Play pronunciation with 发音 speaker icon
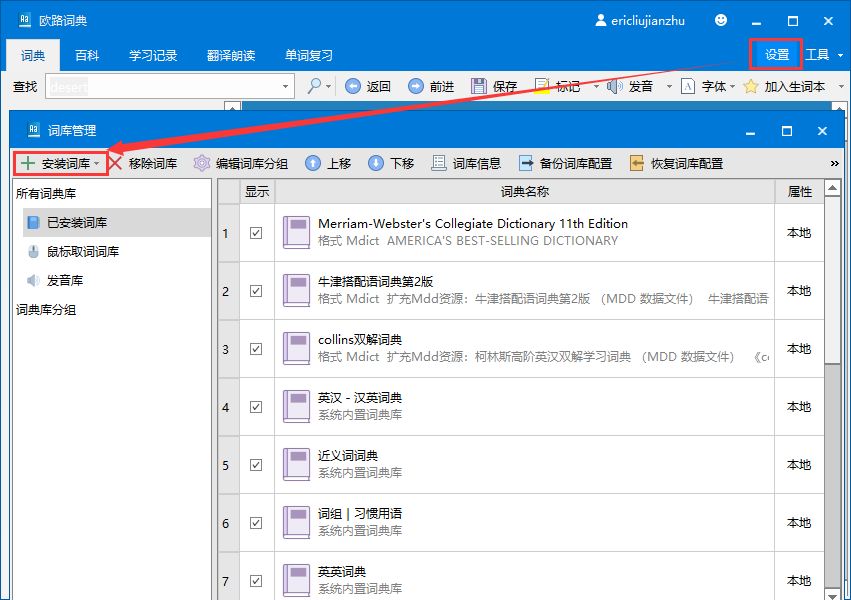Image resolution: width=851 pixels, height=600 pixels. pos(614,86)
